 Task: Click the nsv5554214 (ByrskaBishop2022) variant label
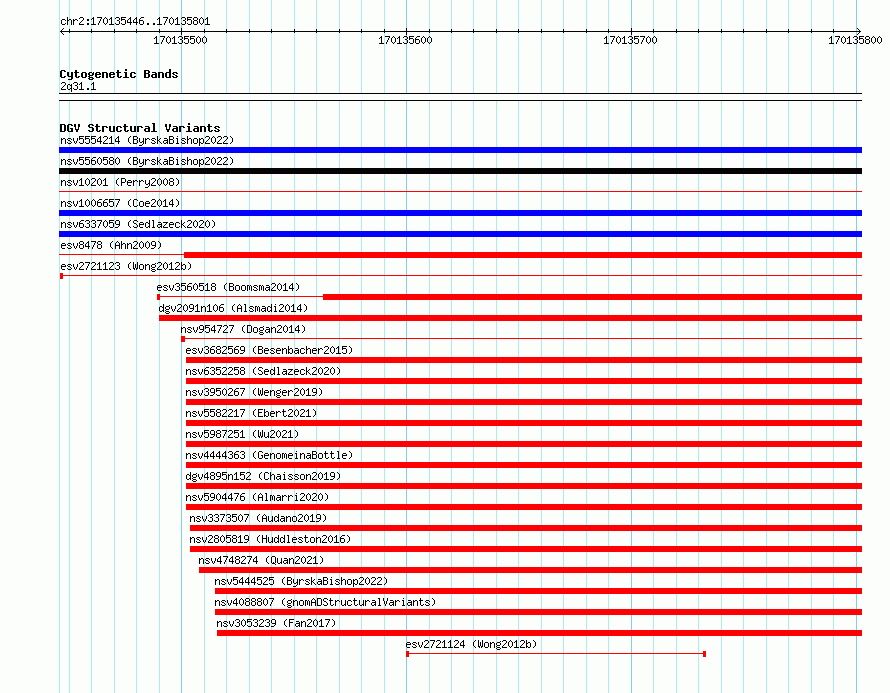147,140
